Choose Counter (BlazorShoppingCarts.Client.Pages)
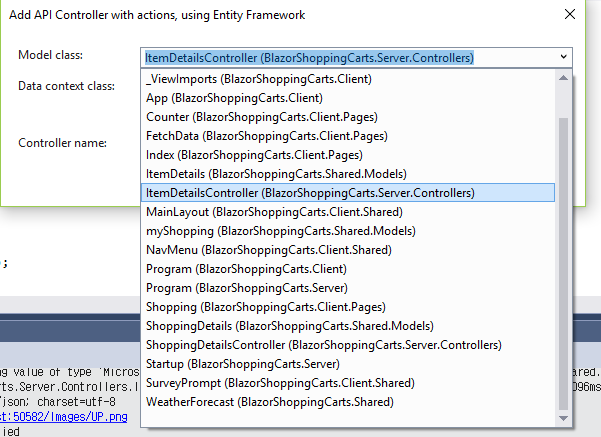The width and height of the screenshot is (601, 437). (348, 117)
